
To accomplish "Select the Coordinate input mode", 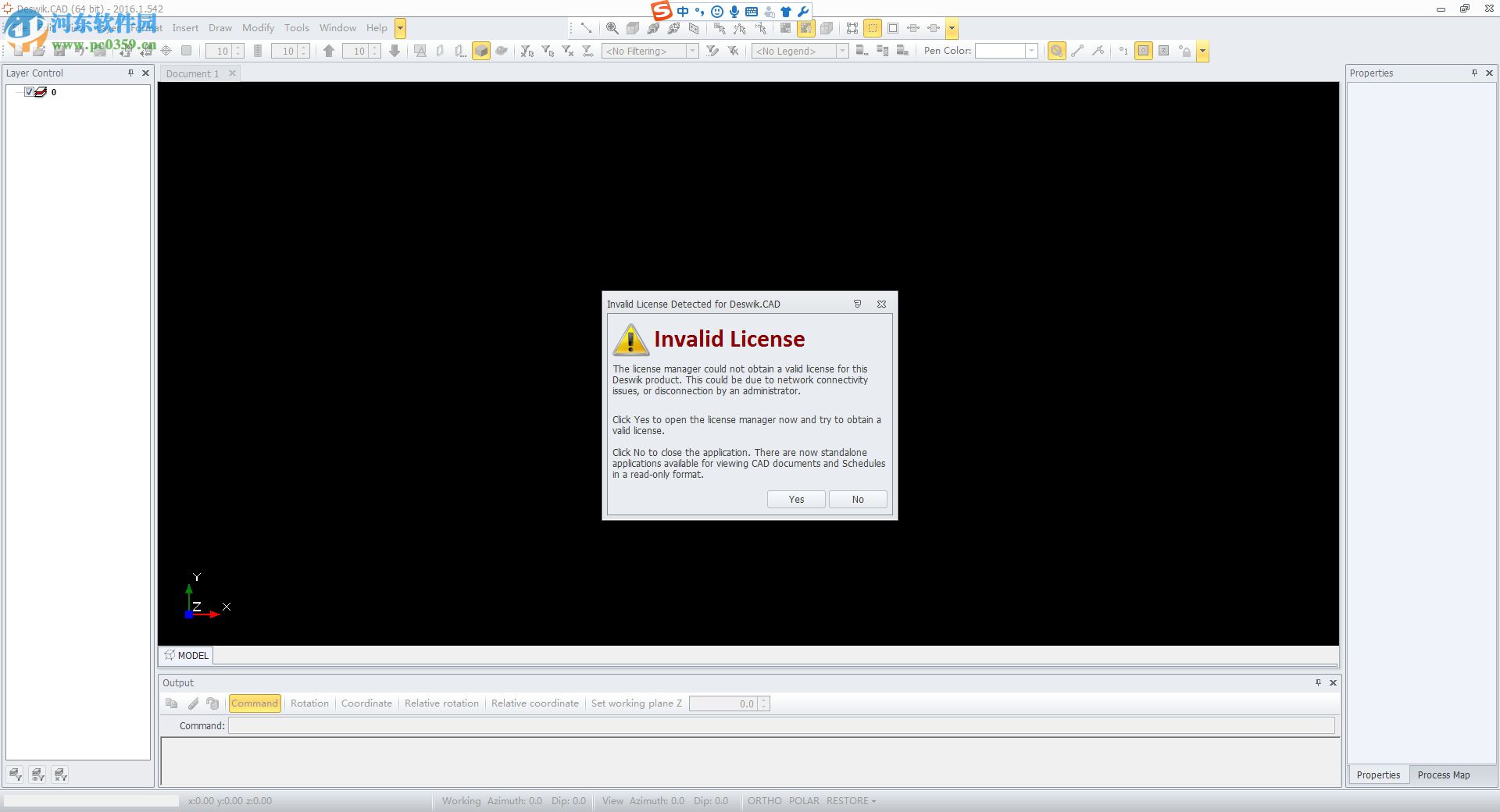I will pos(366,703).
